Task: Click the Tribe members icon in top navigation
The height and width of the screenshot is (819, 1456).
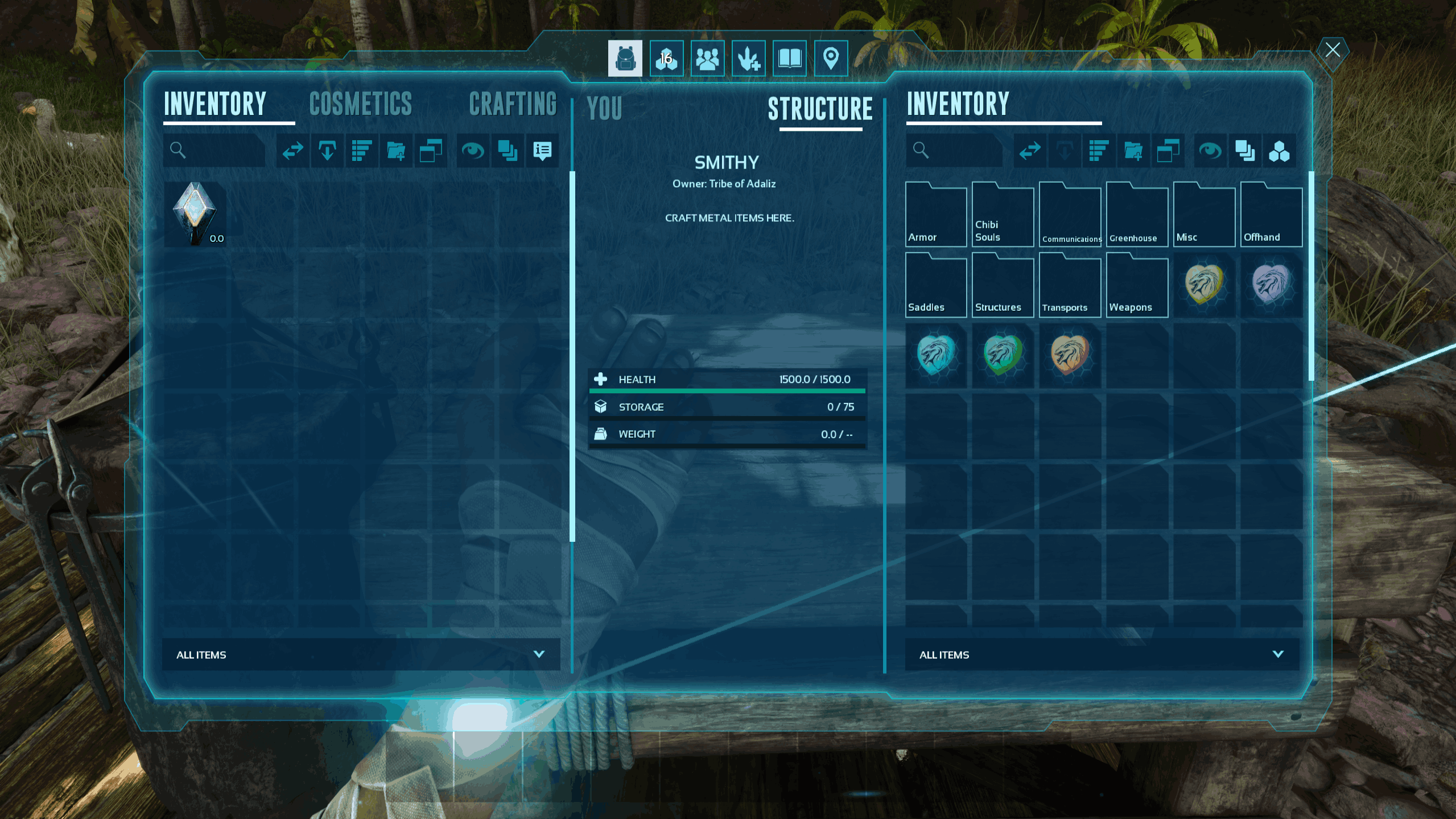Action: point(707,58)
